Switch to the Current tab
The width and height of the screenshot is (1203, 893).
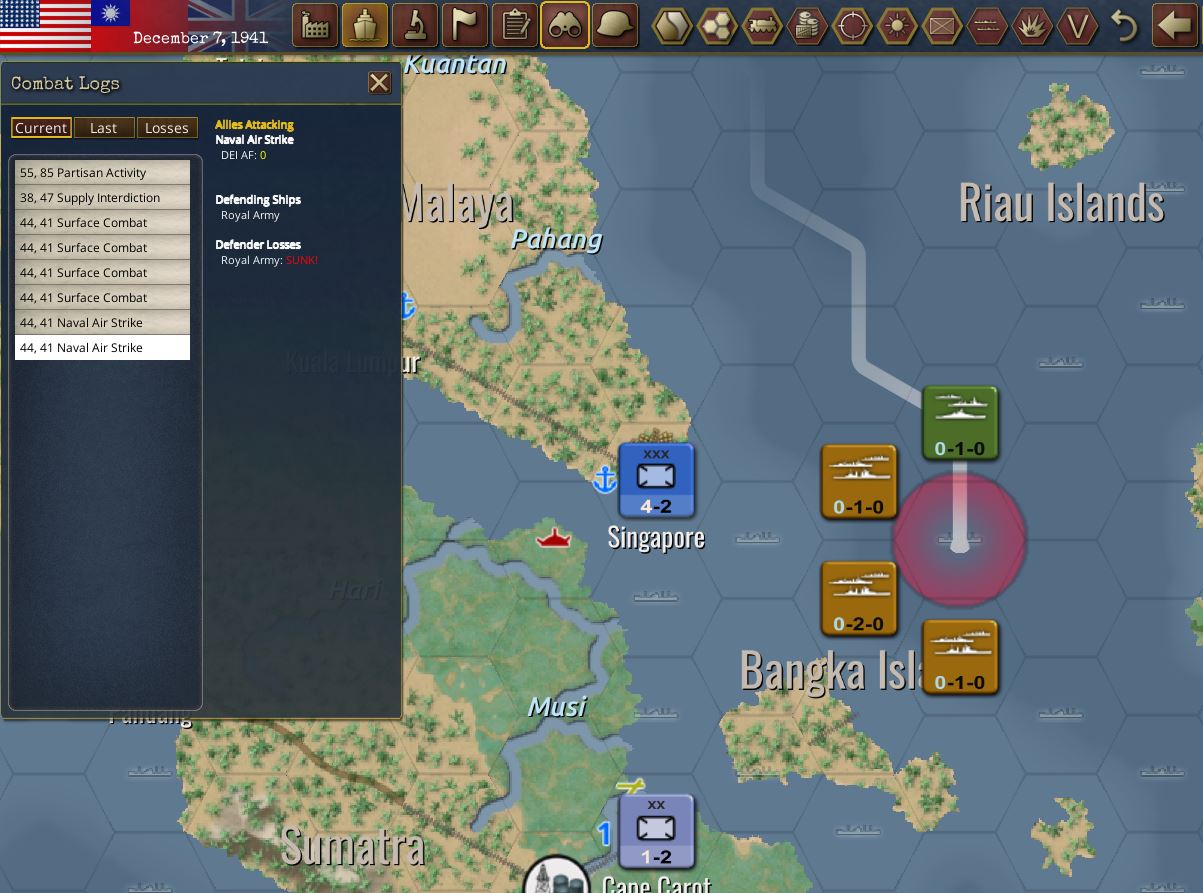pyautogui.click(x=41, y=128)
